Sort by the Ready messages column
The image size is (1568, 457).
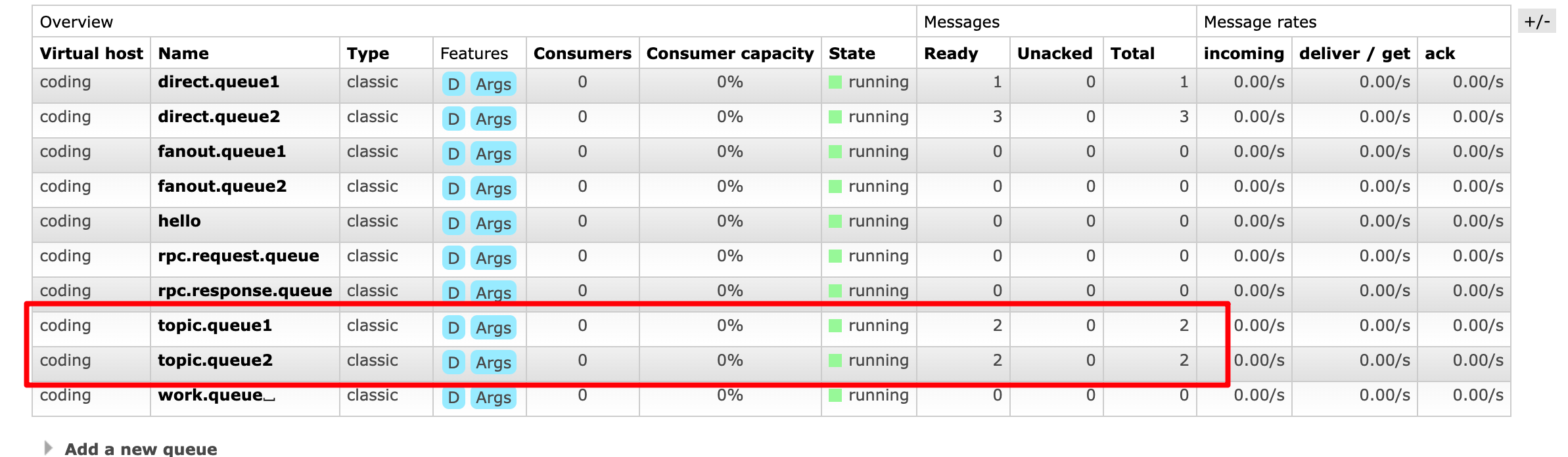tap(950, 53)
